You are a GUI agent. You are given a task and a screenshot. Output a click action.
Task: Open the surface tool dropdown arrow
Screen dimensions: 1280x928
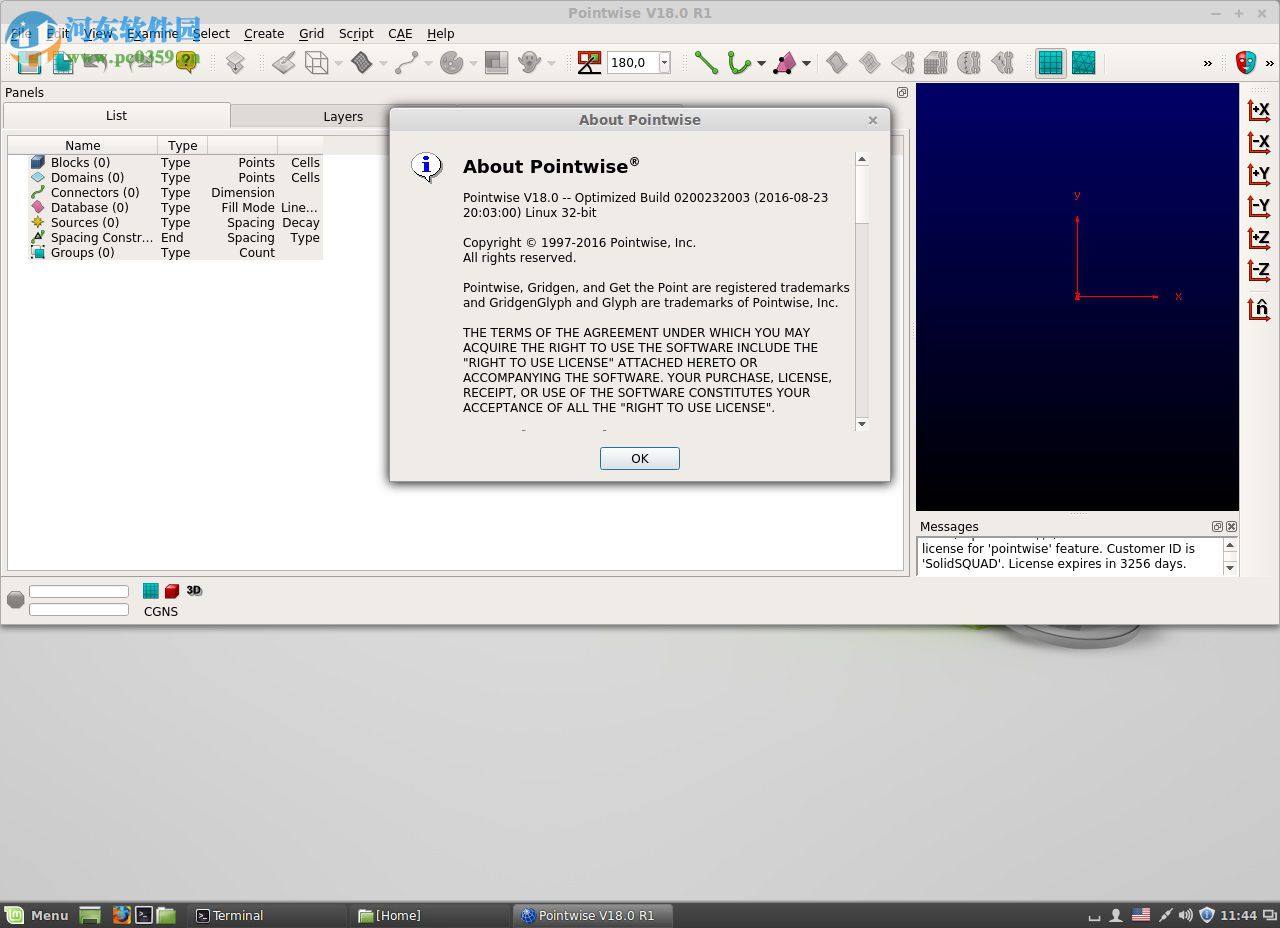click(805, 62)
